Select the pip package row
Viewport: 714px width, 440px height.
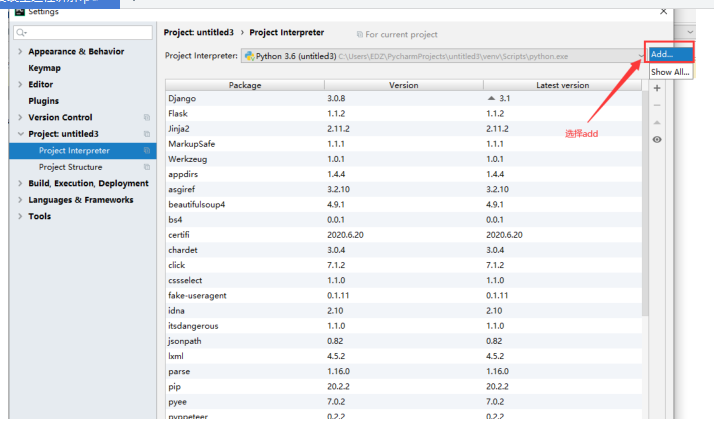(403, 386)
